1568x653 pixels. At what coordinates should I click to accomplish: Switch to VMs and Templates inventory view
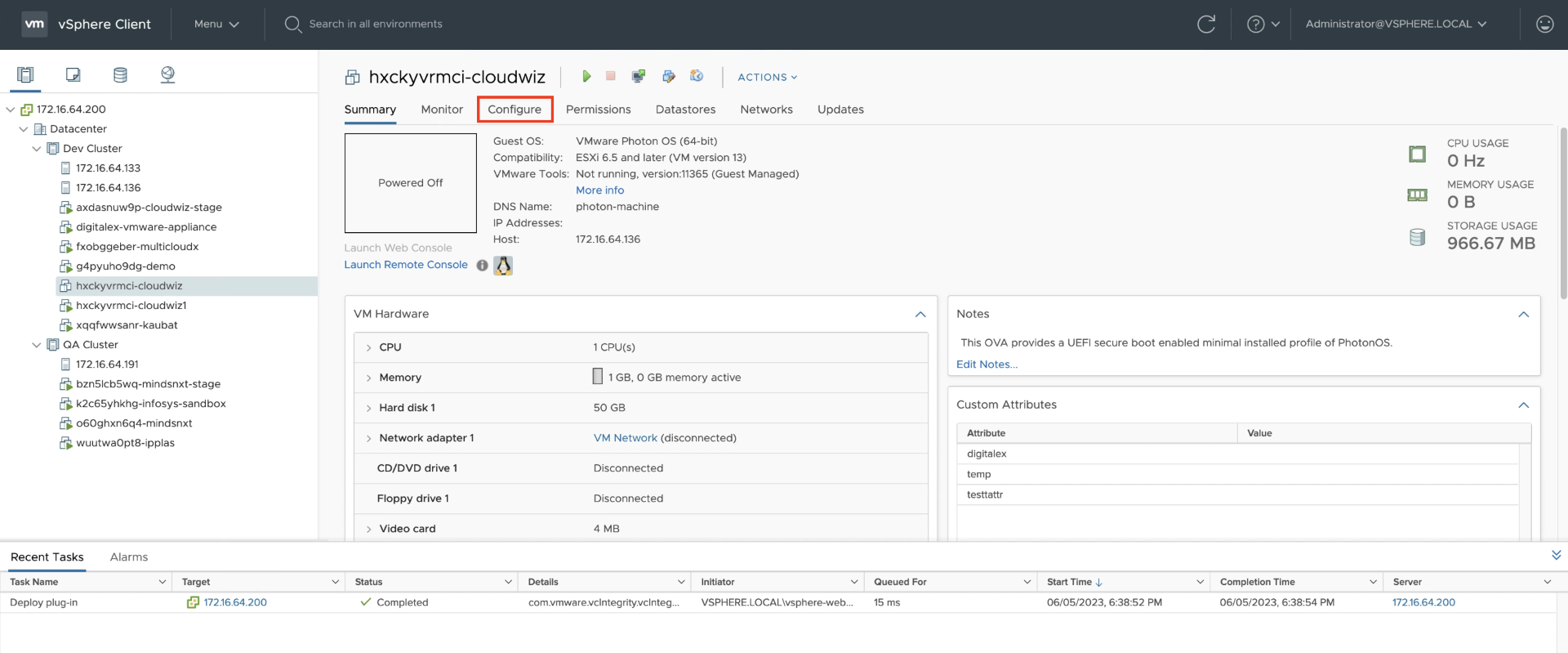(73, 75)
